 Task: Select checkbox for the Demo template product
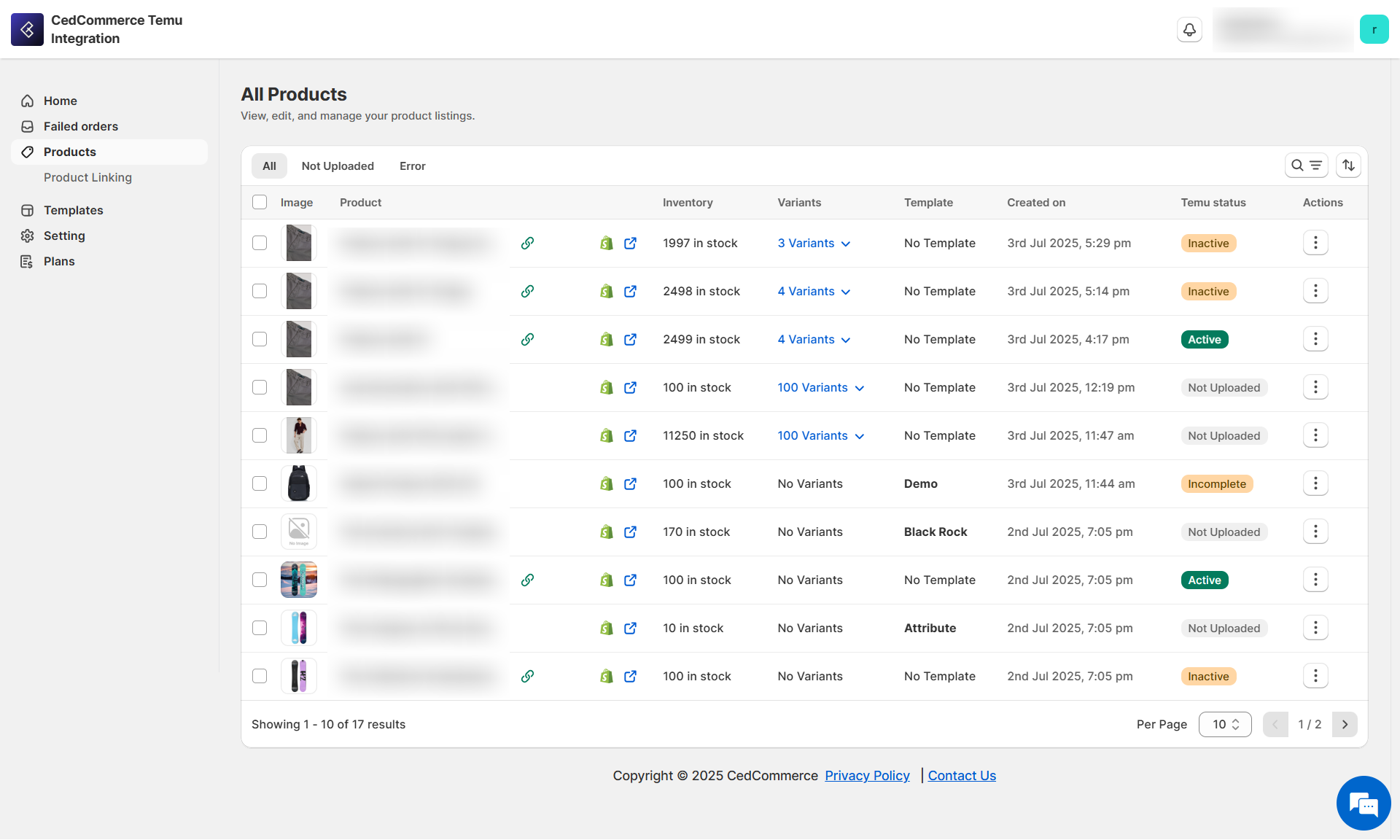coord(260,483)
